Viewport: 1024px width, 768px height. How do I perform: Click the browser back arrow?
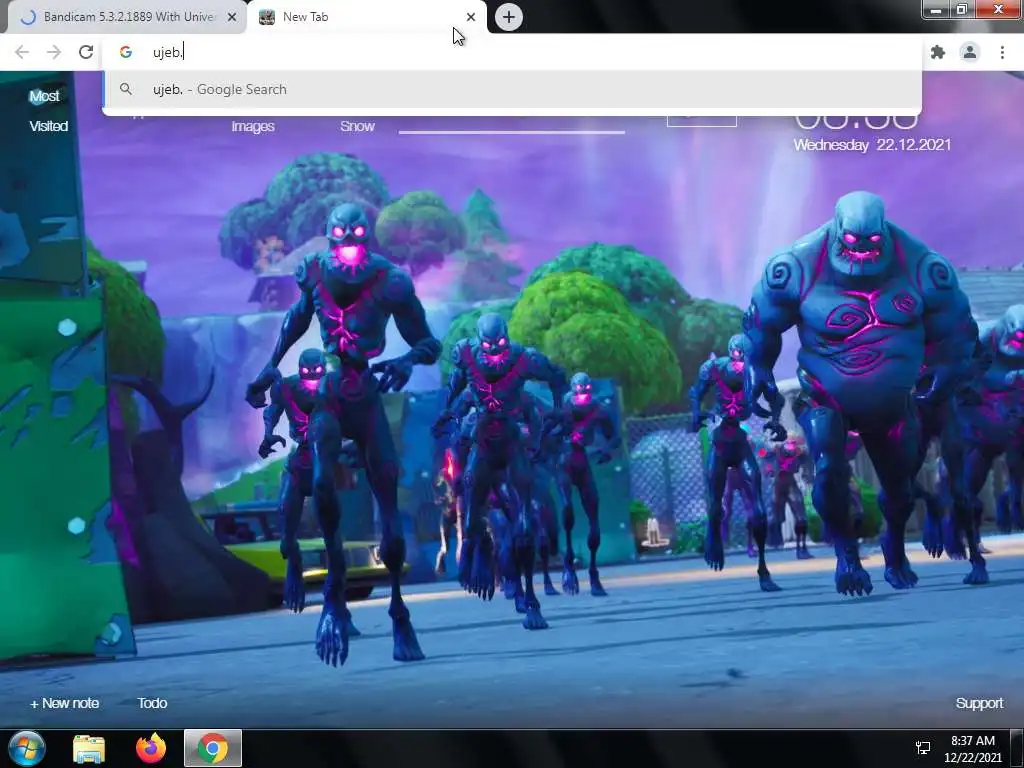(22, 52)
